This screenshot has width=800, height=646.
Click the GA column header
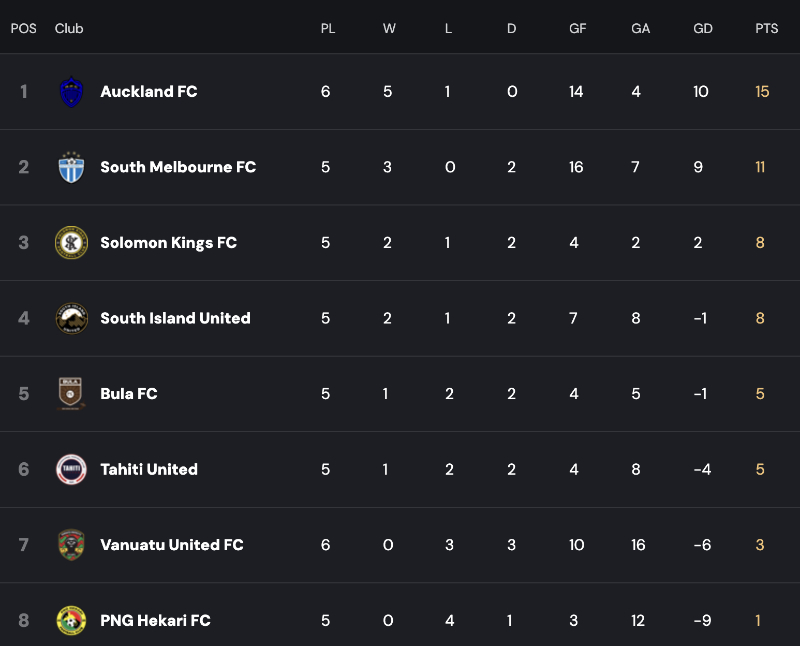tap(640, 28)
